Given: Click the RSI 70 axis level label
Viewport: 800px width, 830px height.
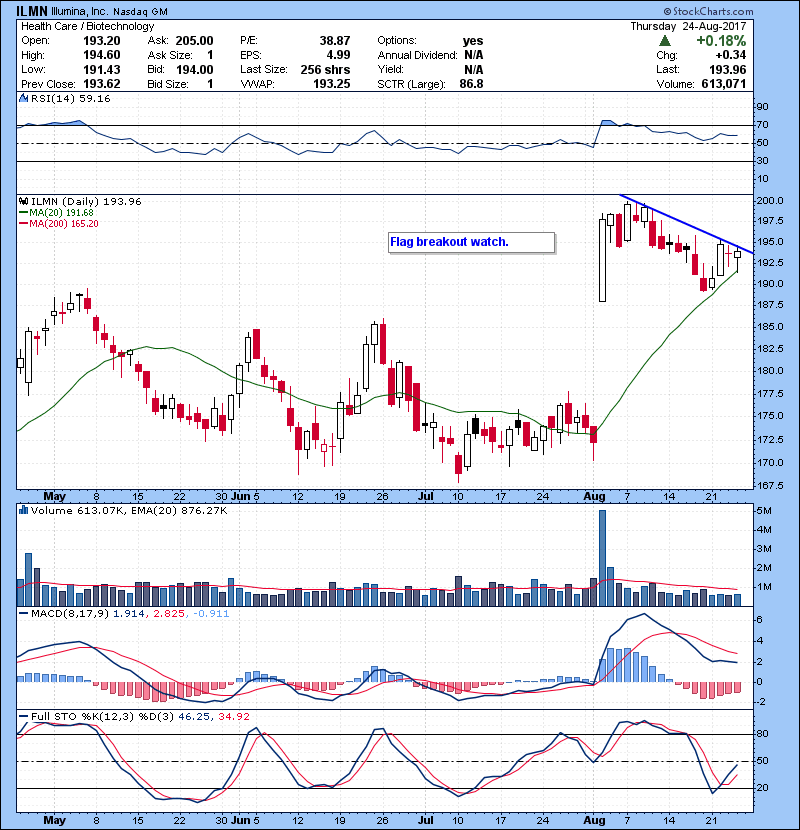Looking at the screenshot, I should 763,125.
